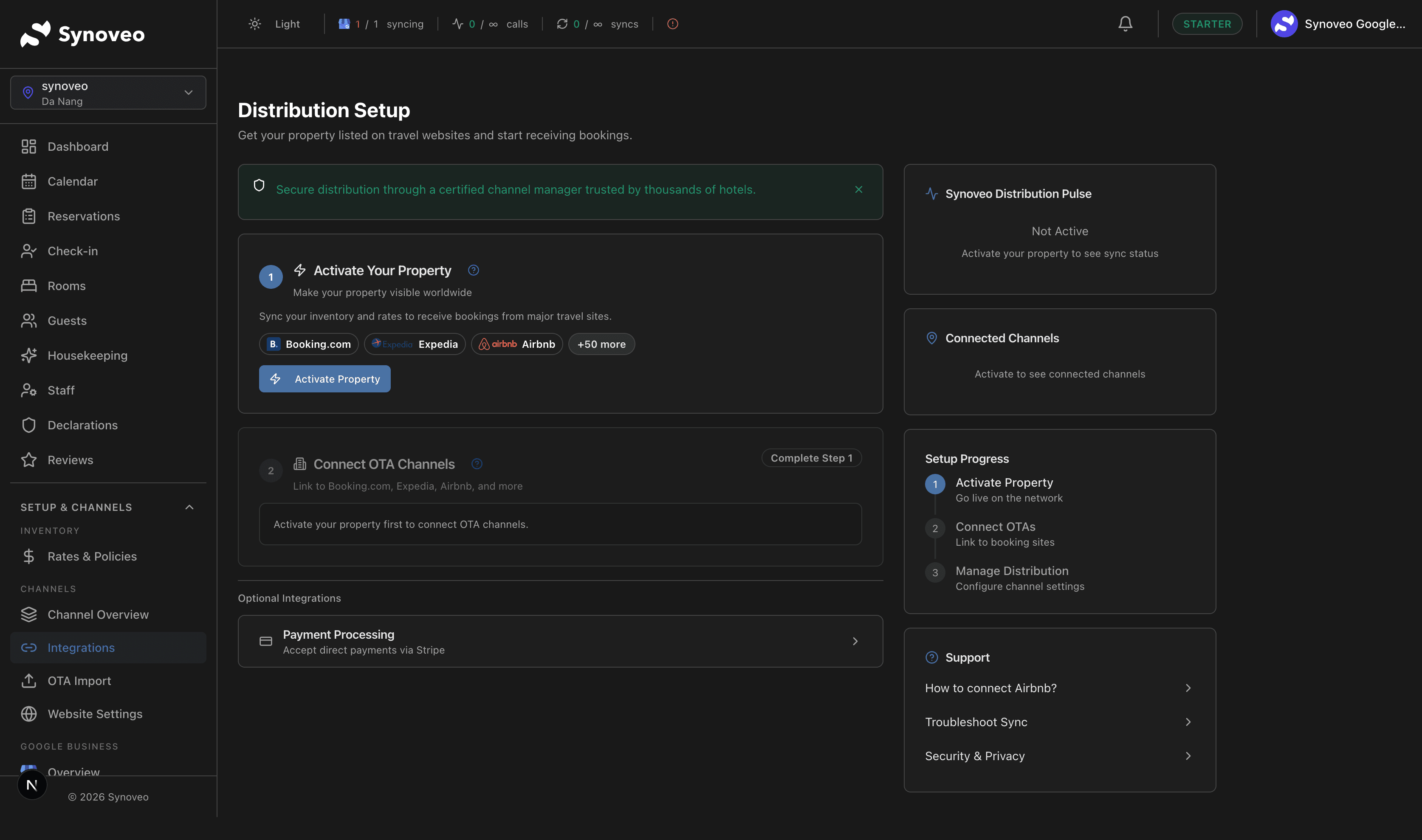Open the Activate Your Property help icon
Screen dimensions: 1422x840
[x=473, y=270]
